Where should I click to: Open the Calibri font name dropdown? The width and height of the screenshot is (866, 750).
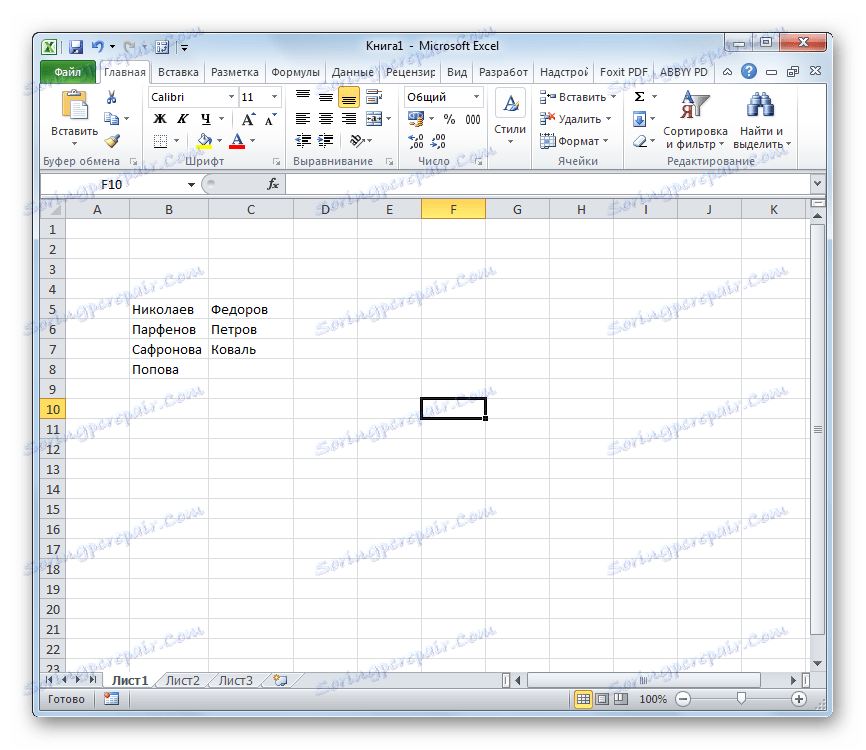(x=231, y=97)
